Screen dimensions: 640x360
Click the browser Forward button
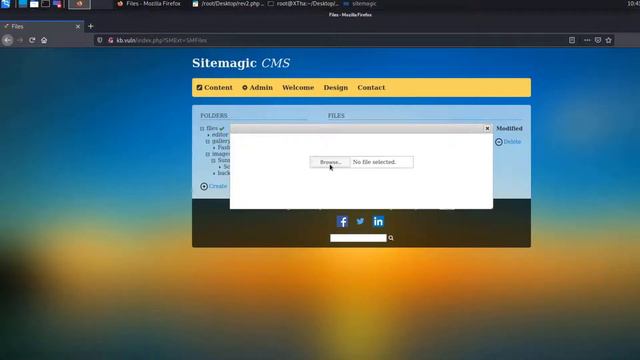pyautogui.click(x=20, y=40)
